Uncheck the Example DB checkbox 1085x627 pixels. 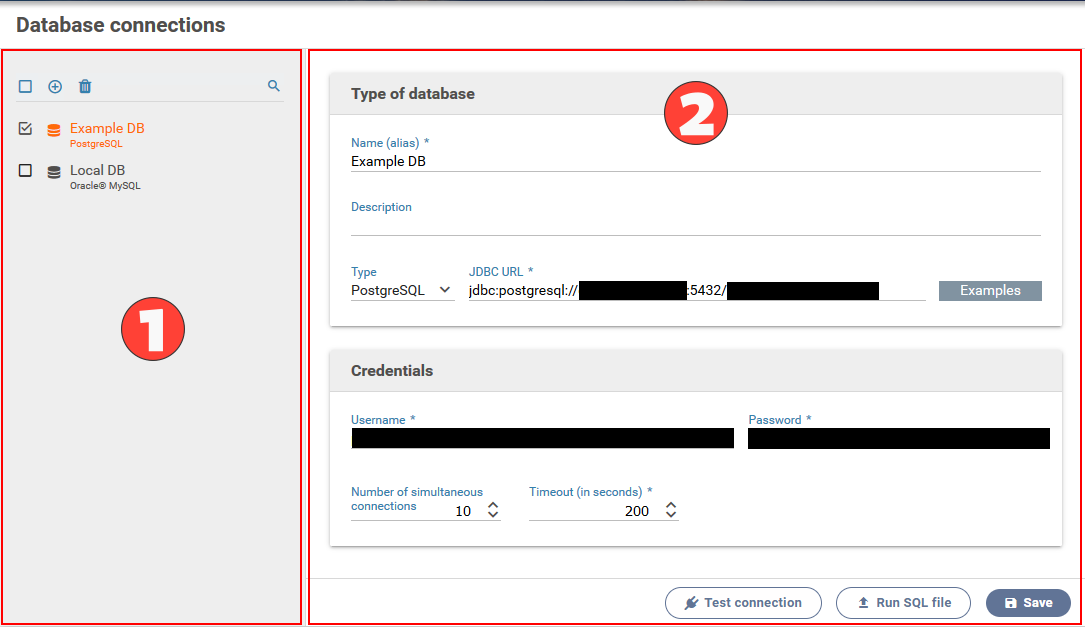(26, 129)
